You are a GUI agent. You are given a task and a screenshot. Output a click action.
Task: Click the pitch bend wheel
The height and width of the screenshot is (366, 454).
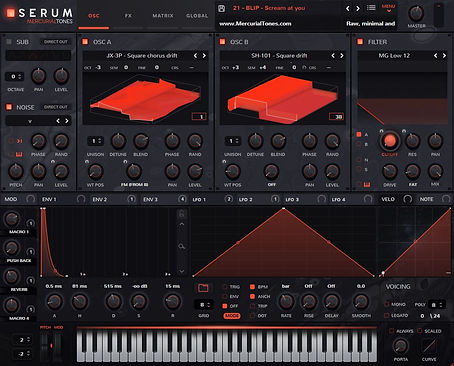click(x=45, y=347)
